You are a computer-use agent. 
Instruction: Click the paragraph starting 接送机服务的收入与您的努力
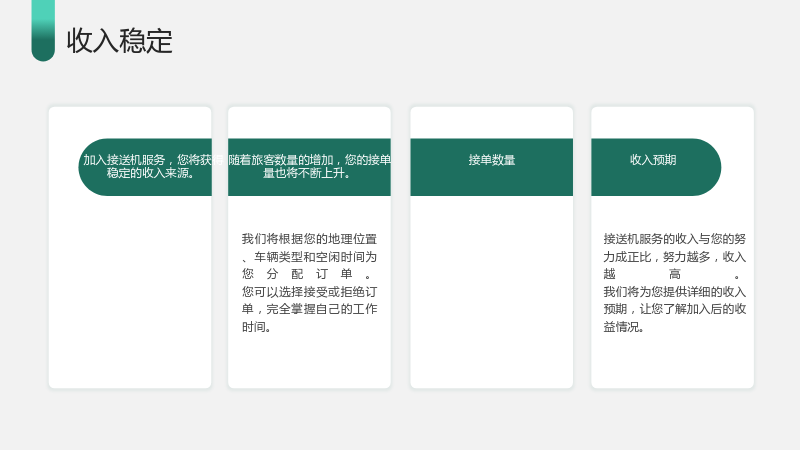click(x=674, y=283)
